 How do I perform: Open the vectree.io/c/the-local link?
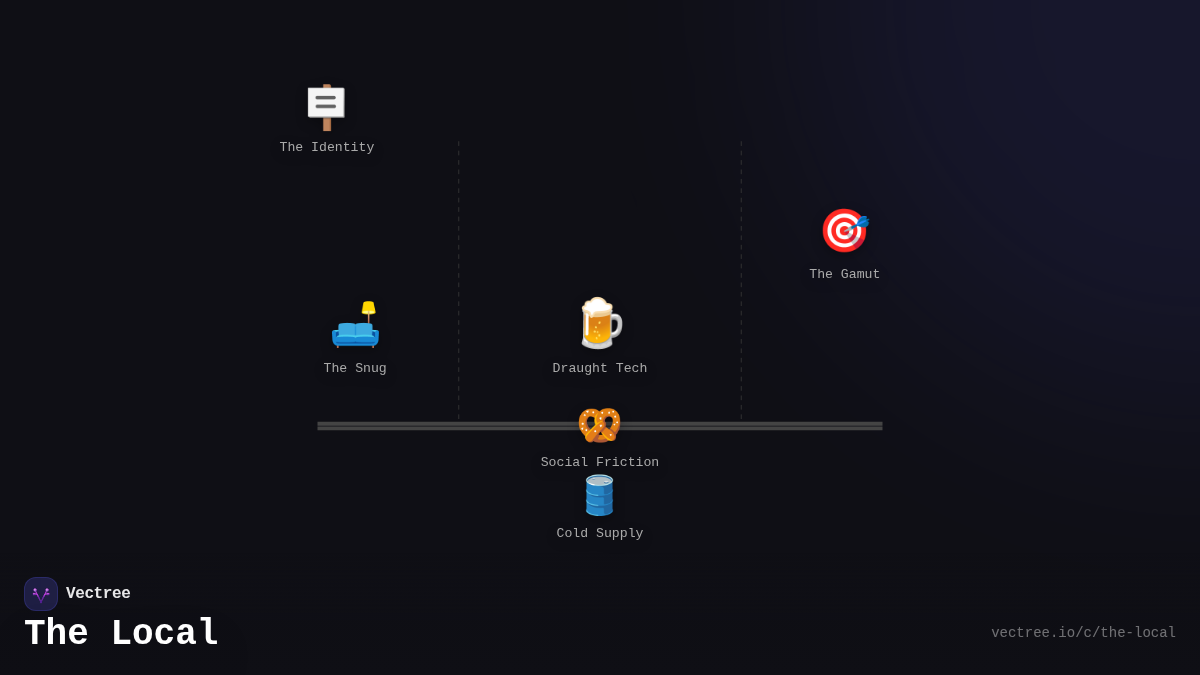1083,633
